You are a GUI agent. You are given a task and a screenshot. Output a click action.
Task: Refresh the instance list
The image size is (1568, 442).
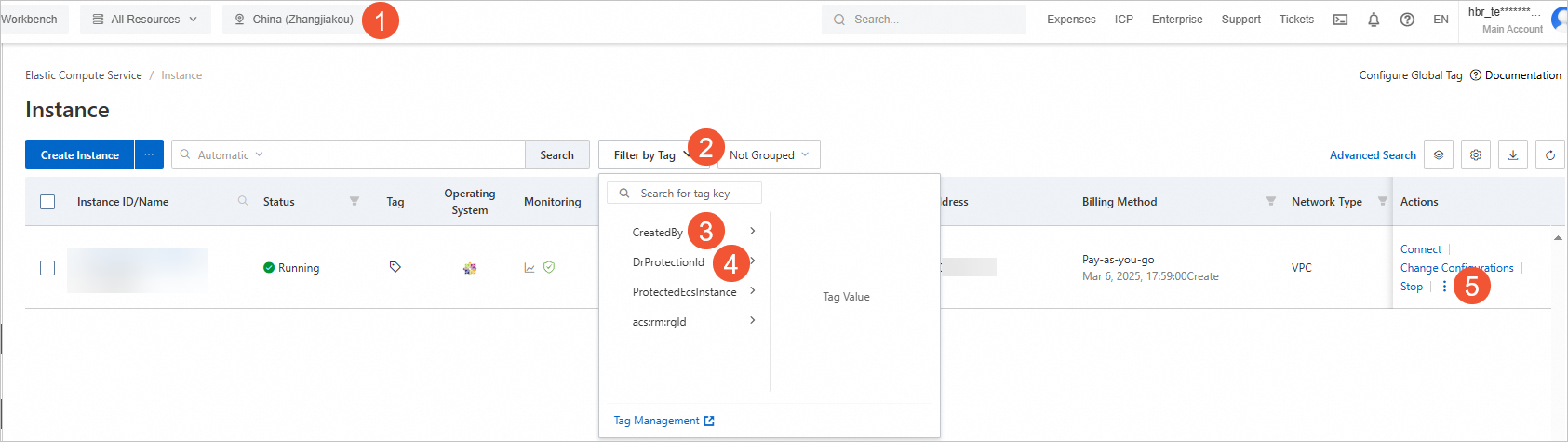[x=1550, y=155]
